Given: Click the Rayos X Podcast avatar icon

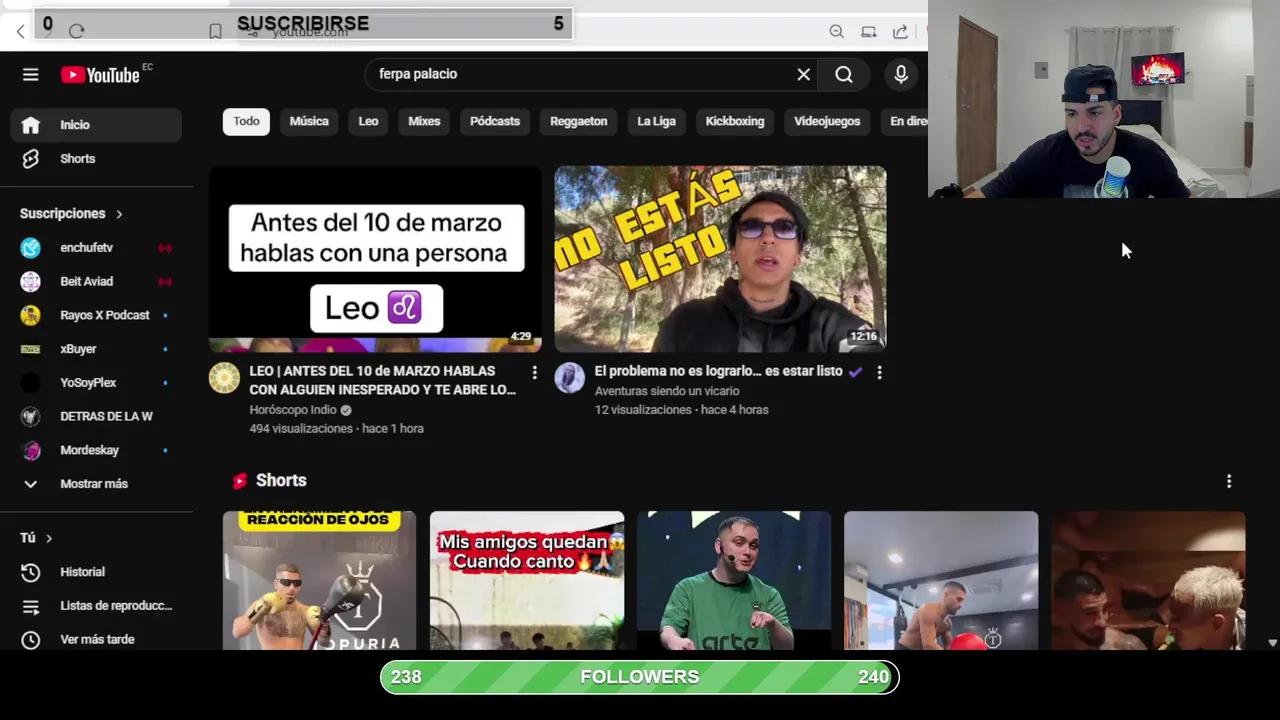Looking at the screenshot, I should click(x=31, y=315).
